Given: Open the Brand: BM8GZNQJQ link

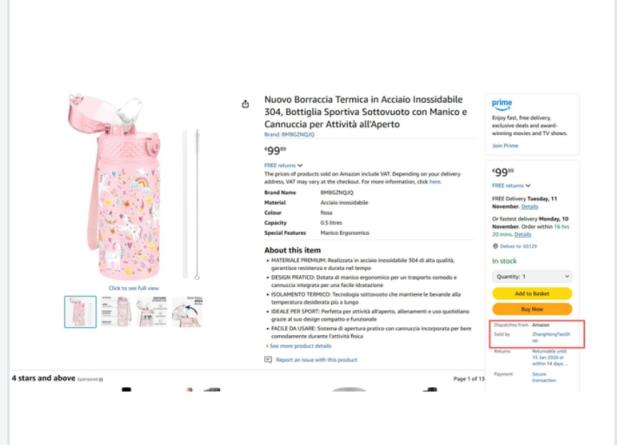Looking at the screenshot, I should (x=289, y=134).
